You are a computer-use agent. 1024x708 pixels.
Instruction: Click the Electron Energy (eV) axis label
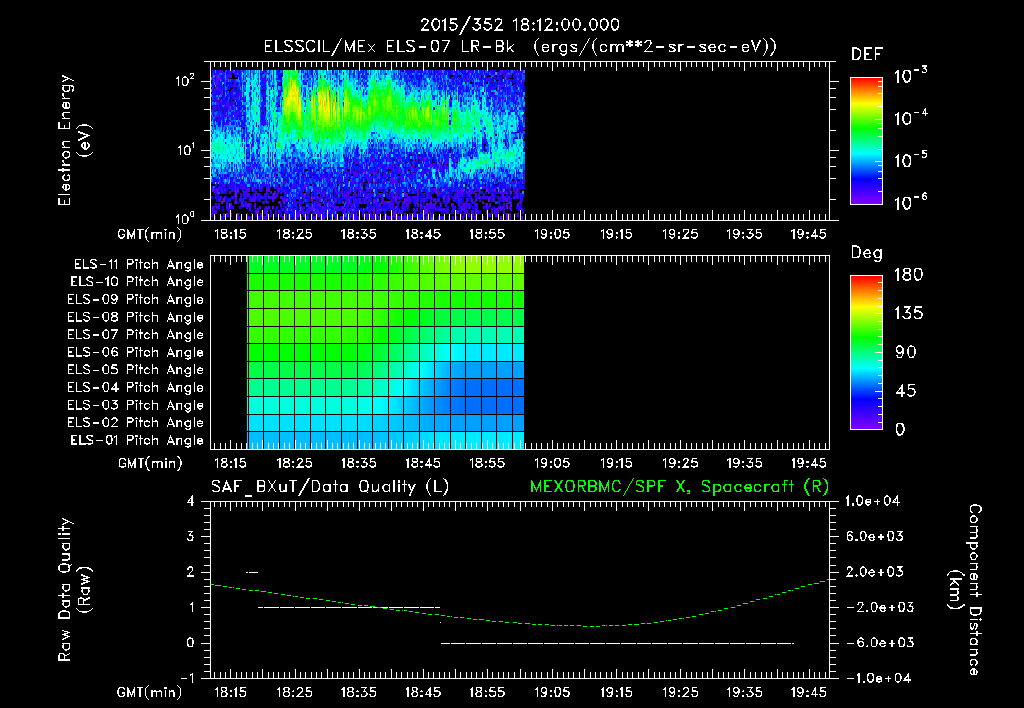(x=74, y=140)
